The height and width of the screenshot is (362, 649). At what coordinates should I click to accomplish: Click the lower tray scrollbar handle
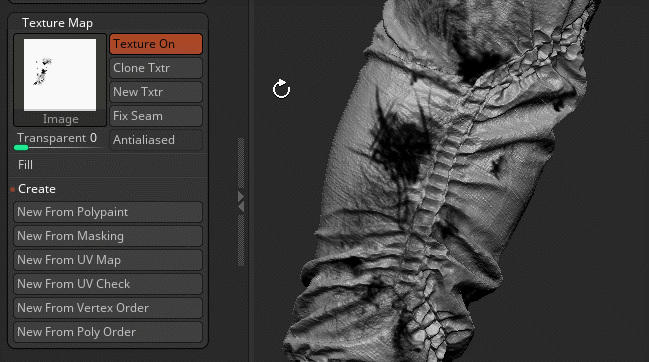[241, 241]
